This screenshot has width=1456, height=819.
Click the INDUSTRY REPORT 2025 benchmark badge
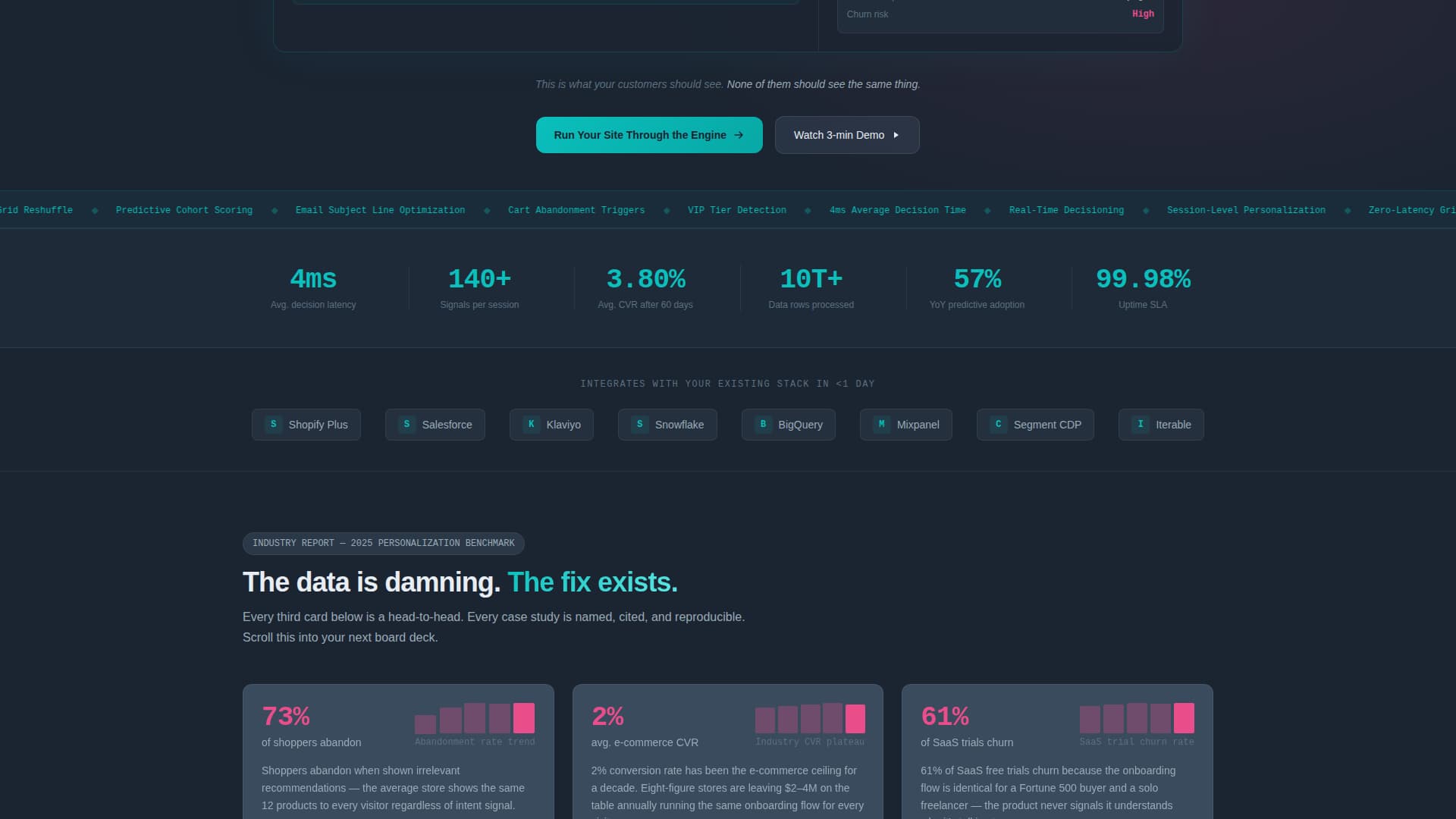tap(383, 543)
